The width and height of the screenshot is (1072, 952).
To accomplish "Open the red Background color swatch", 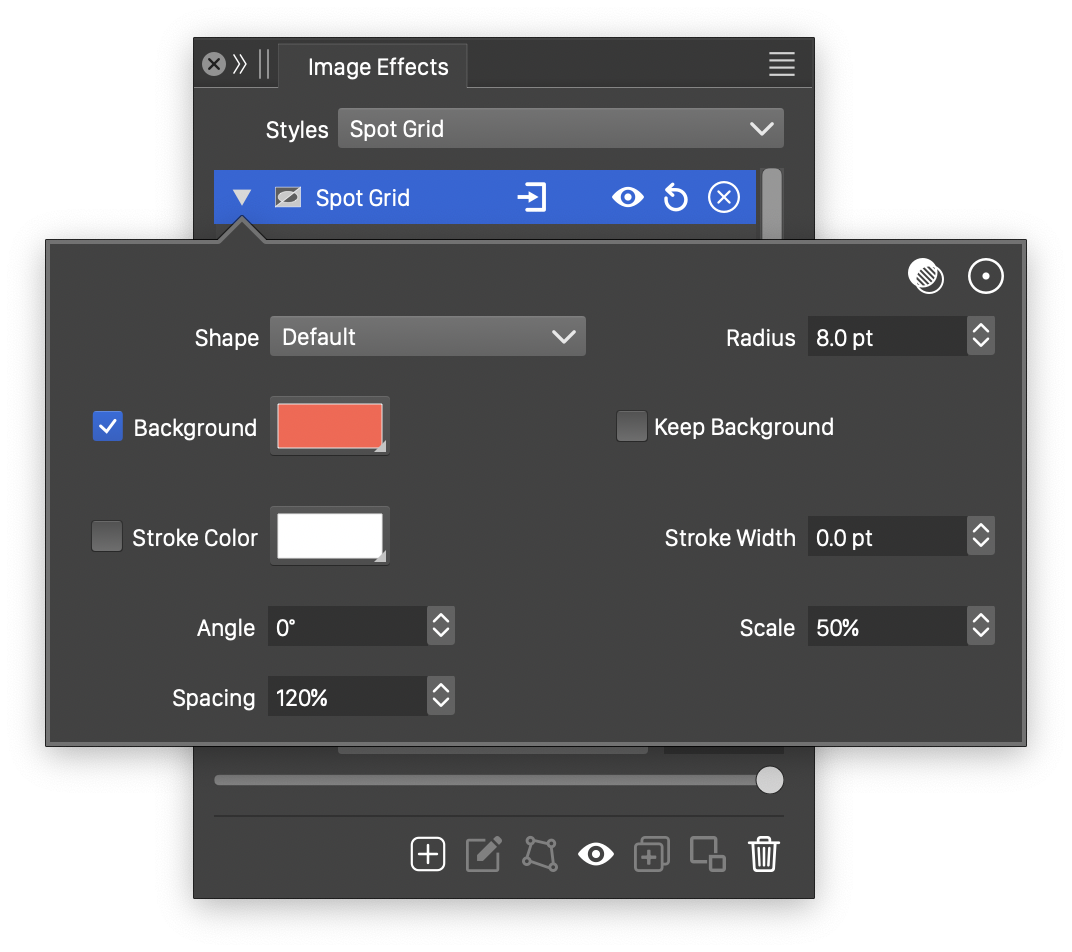I will [x=330, y=427].
